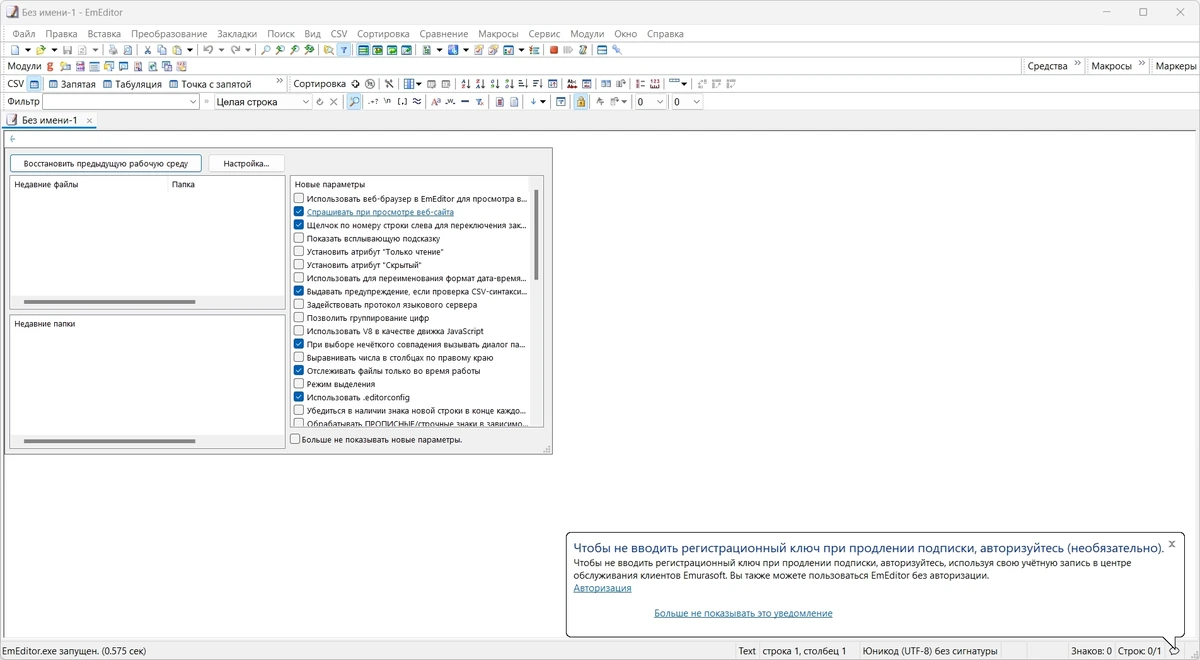Image resolution: width=1200 pixels, height=660 pixels.
Task: Enable 'Использовать веб-браузер в EmEditor' checkbox
Action: (299, 198)
